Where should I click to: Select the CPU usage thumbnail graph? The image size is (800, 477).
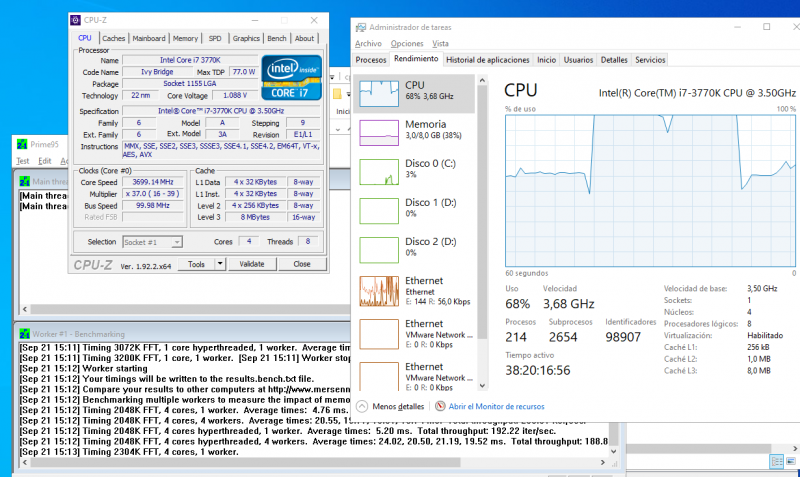[379, 93]
